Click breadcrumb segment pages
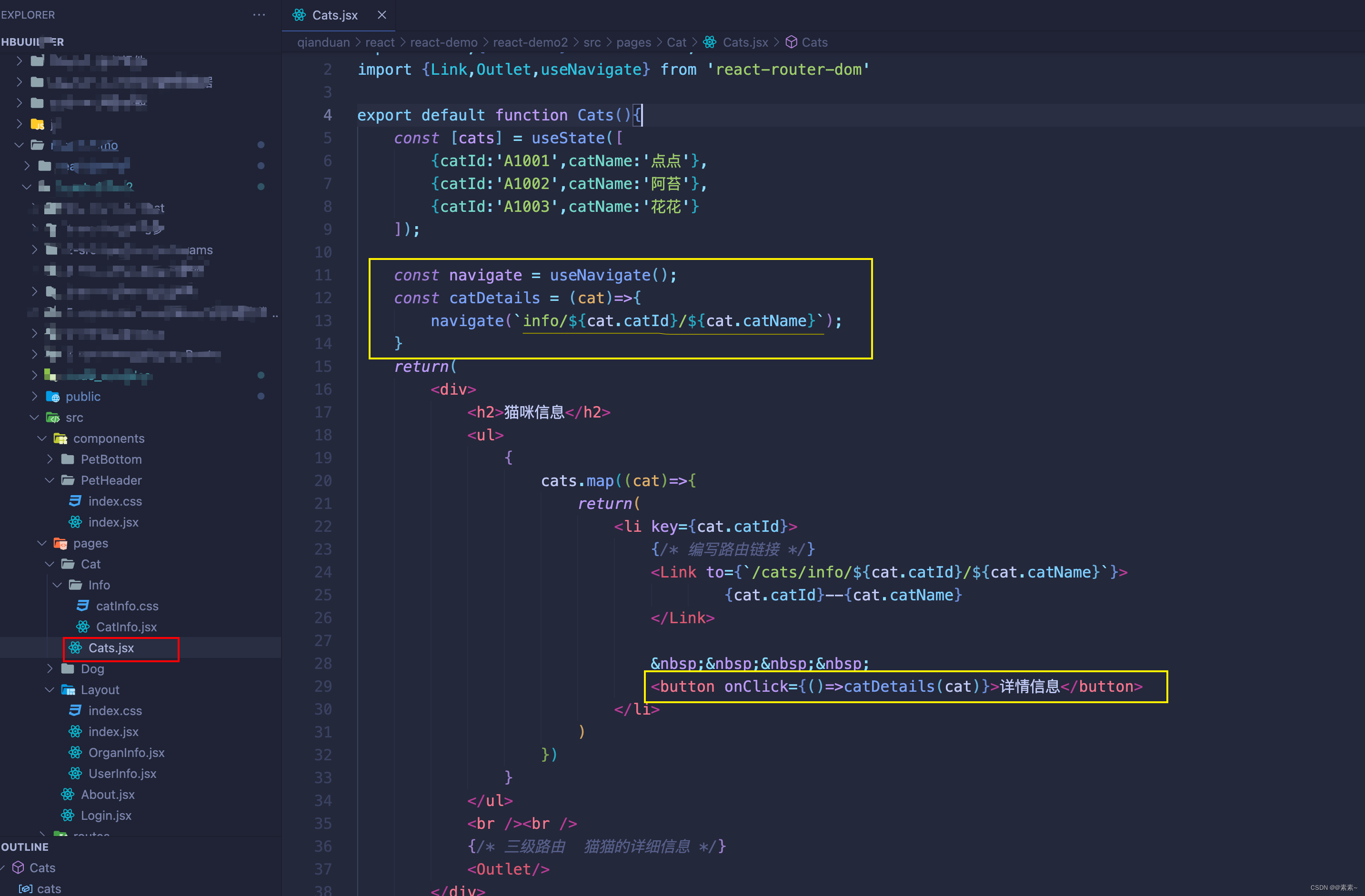The width and height of the screenshot is (1365, 896). pos(633,42)
